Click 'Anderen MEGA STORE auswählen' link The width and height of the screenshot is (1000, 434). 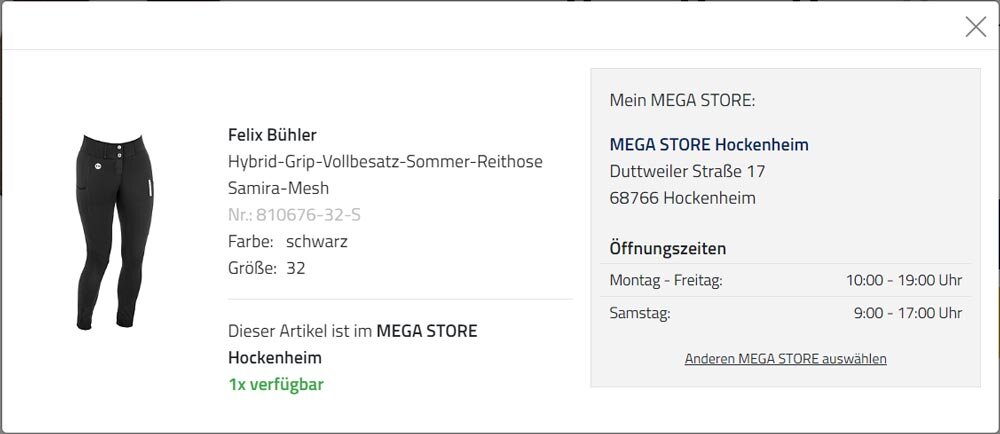click(x=785, y=359)
